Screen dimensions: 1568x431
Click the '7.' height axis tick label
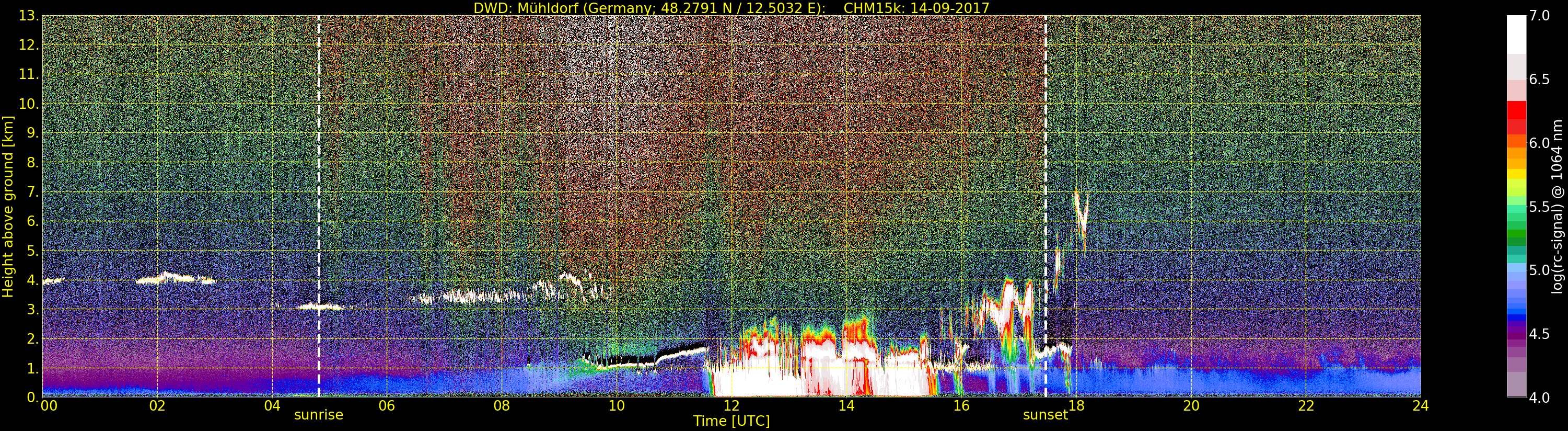tap(32, 192)
